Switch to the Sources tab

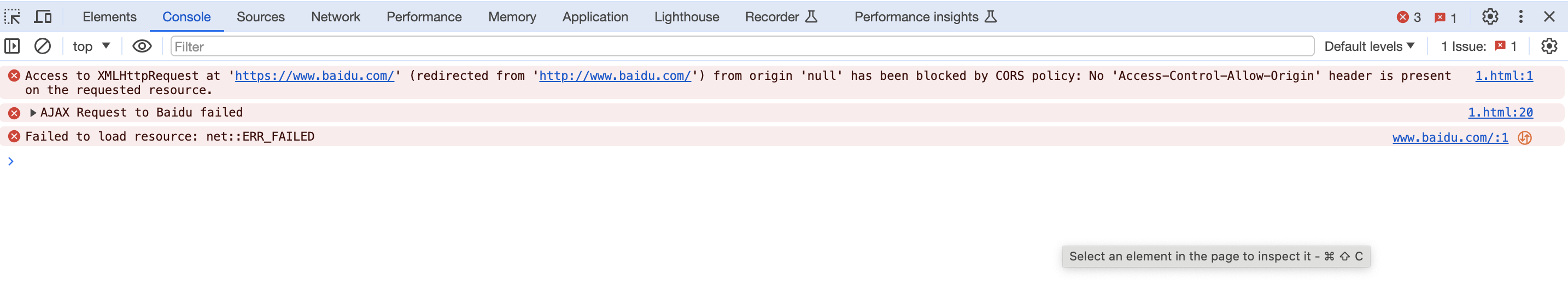tap(261, 17)
